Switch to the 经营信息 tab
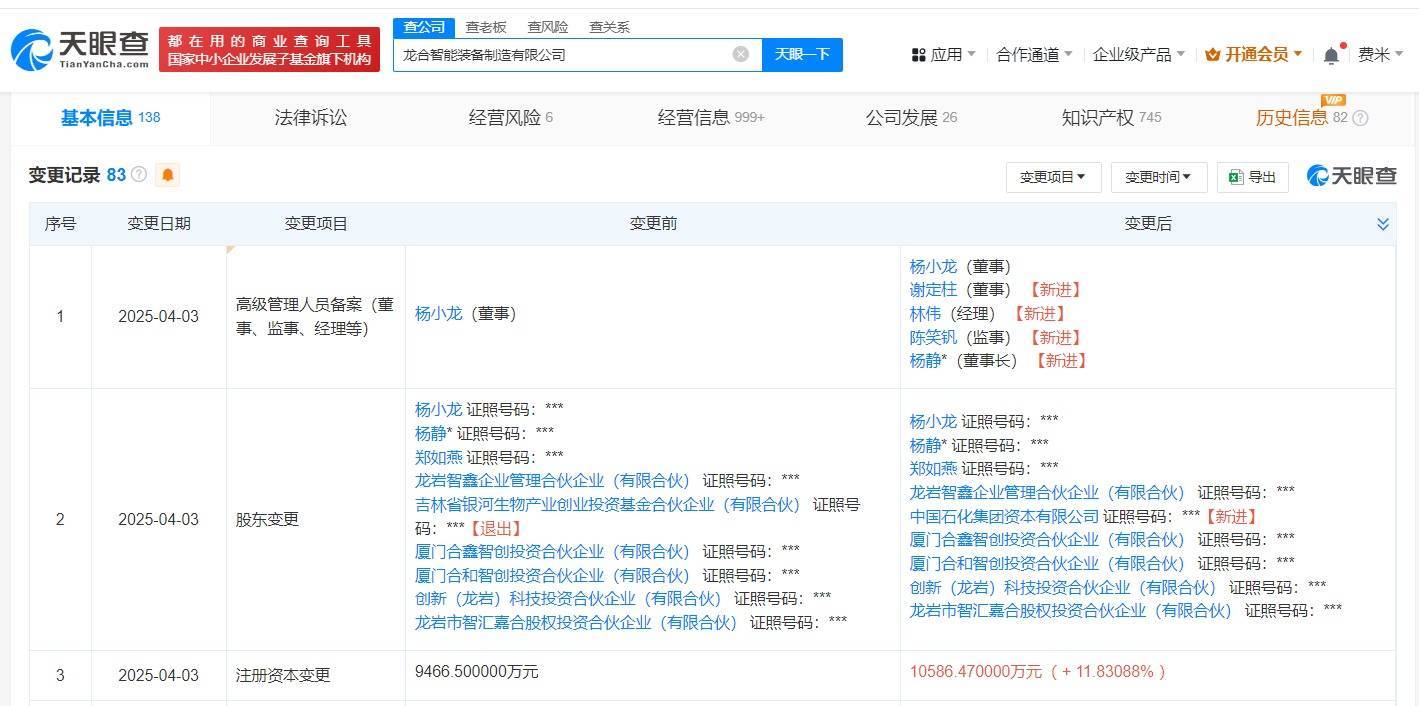The height and width of the screenshot is (706, 1419). (x=711, y=118)
